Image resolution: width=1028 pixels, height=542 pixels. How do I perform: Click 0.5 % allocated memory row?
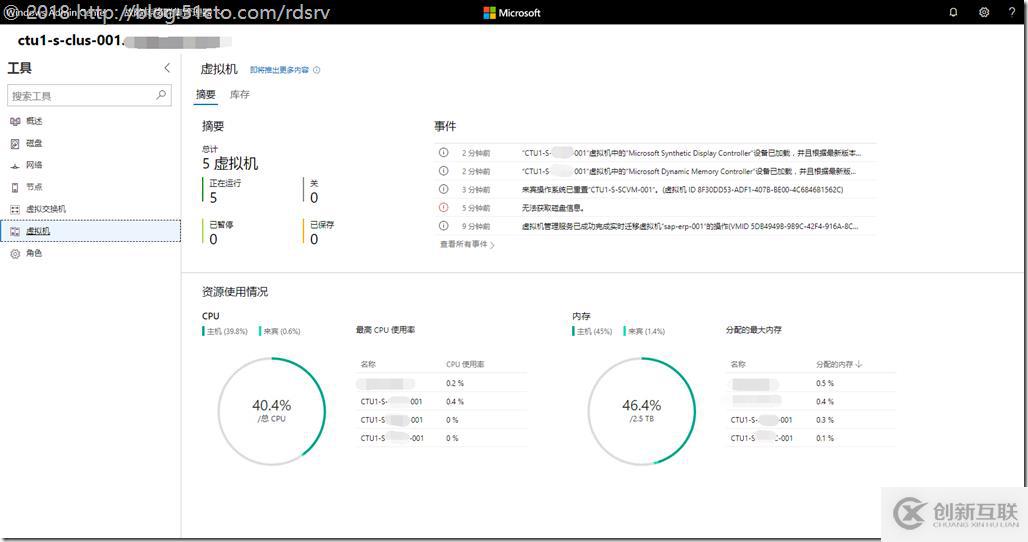pyautogui.click(x=812, y=383)
